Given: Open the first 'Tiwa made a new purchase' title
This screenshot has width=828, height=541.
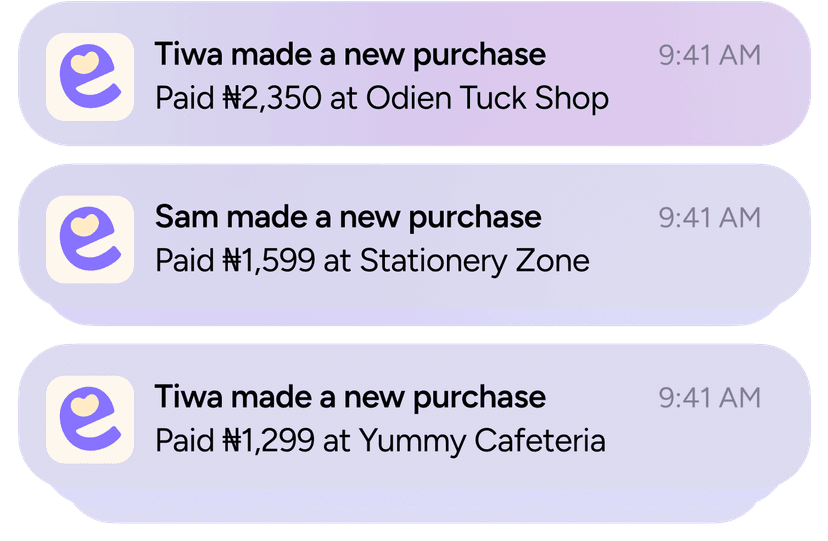Looking at the screenshot, I should click(350, 55).
